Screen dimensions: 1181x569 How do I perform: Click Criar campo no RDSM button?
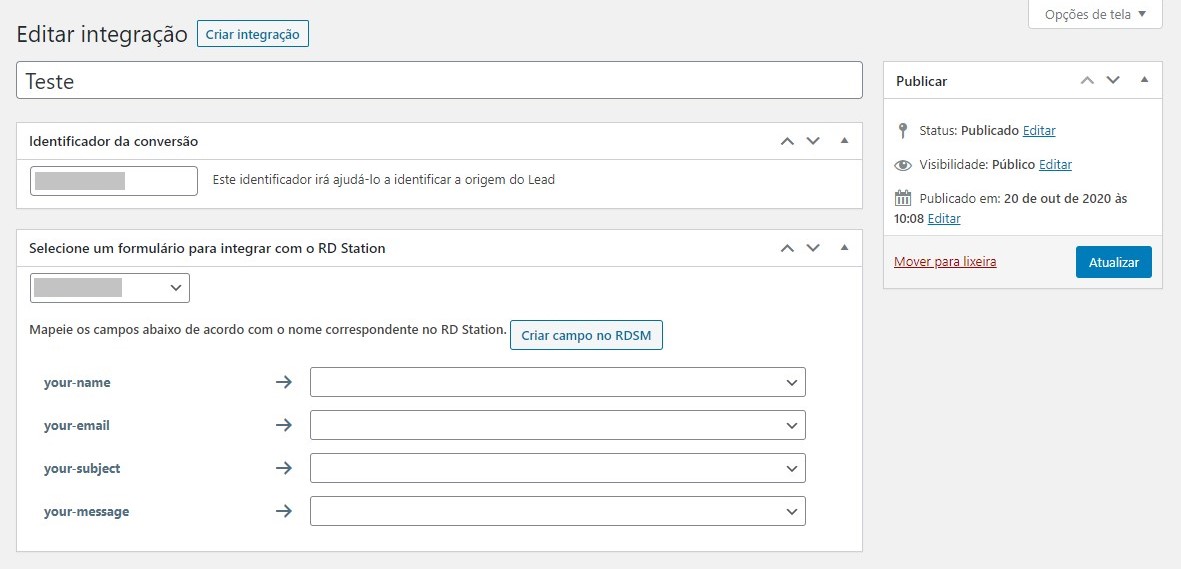point(586,335)
